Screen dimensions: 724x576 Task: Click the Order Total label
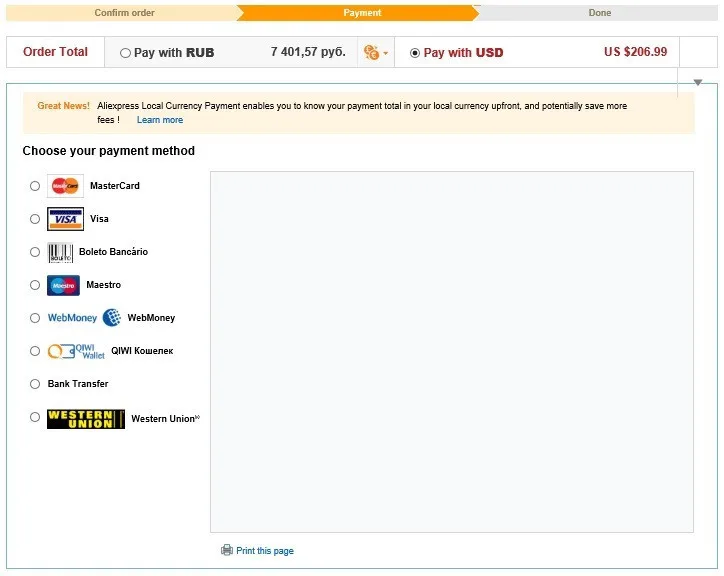point(55,52)
